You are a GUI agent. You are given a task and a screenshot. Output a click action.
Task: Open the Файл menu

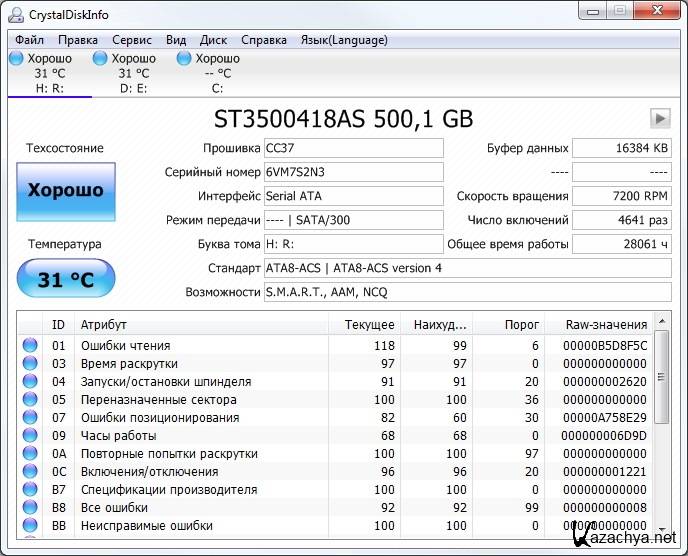coord(30,40)
